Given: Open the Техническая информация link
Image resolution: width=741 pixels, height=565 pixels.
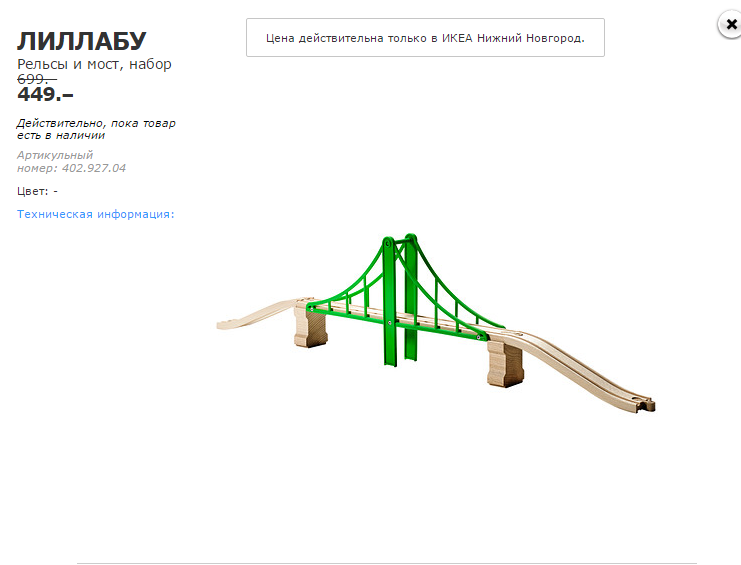Looking at the screenshot, I should tap(95, 214).
